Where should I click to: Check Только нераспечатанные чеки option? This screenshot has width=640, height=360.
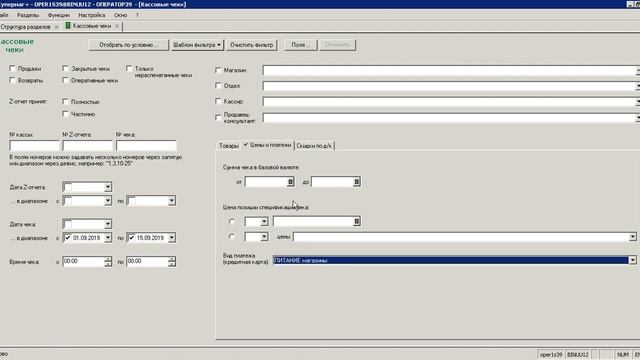pyautogui.click(x=129, y=69)
